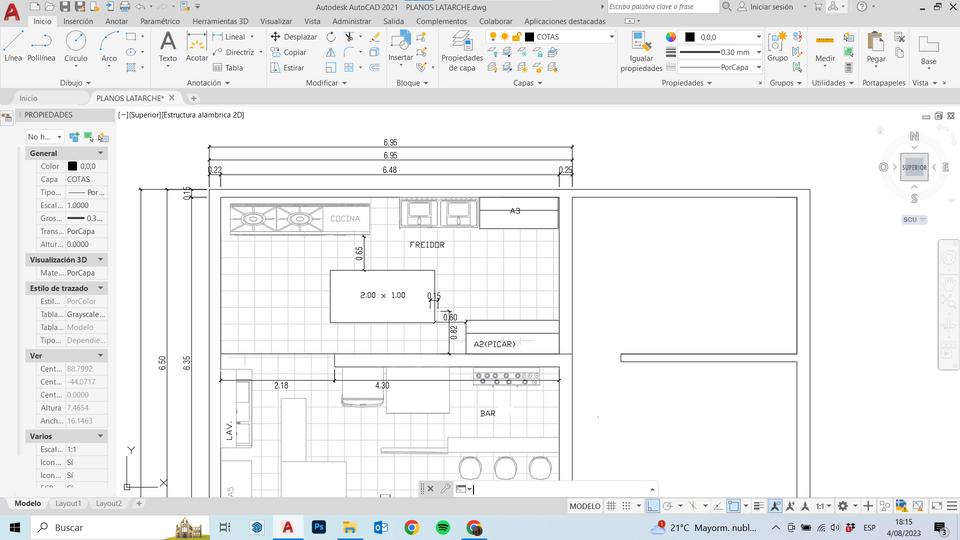Viewport: 960px width, 540px height.
Task: Click the MODELO status bar button
Action: [x=585, y=507]
